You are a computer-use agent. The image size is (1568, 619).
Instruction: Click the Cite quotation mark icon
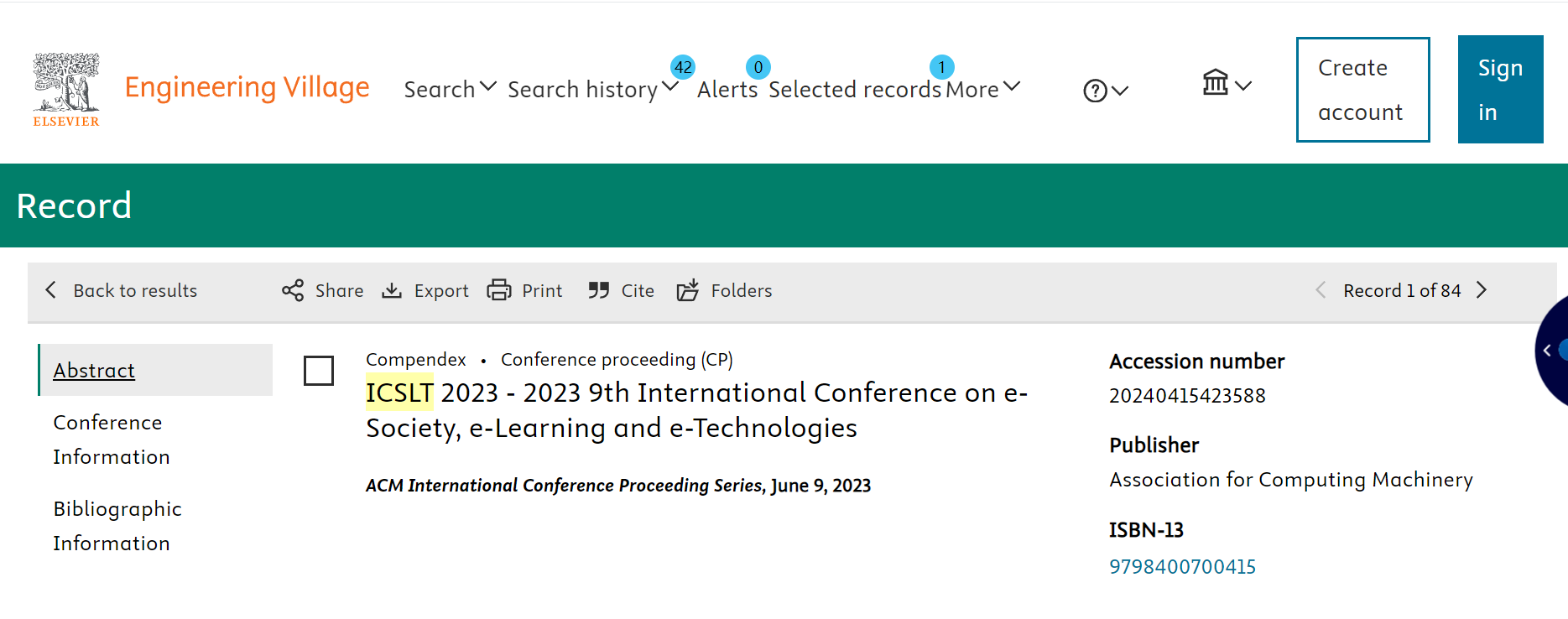pos(598,290)
